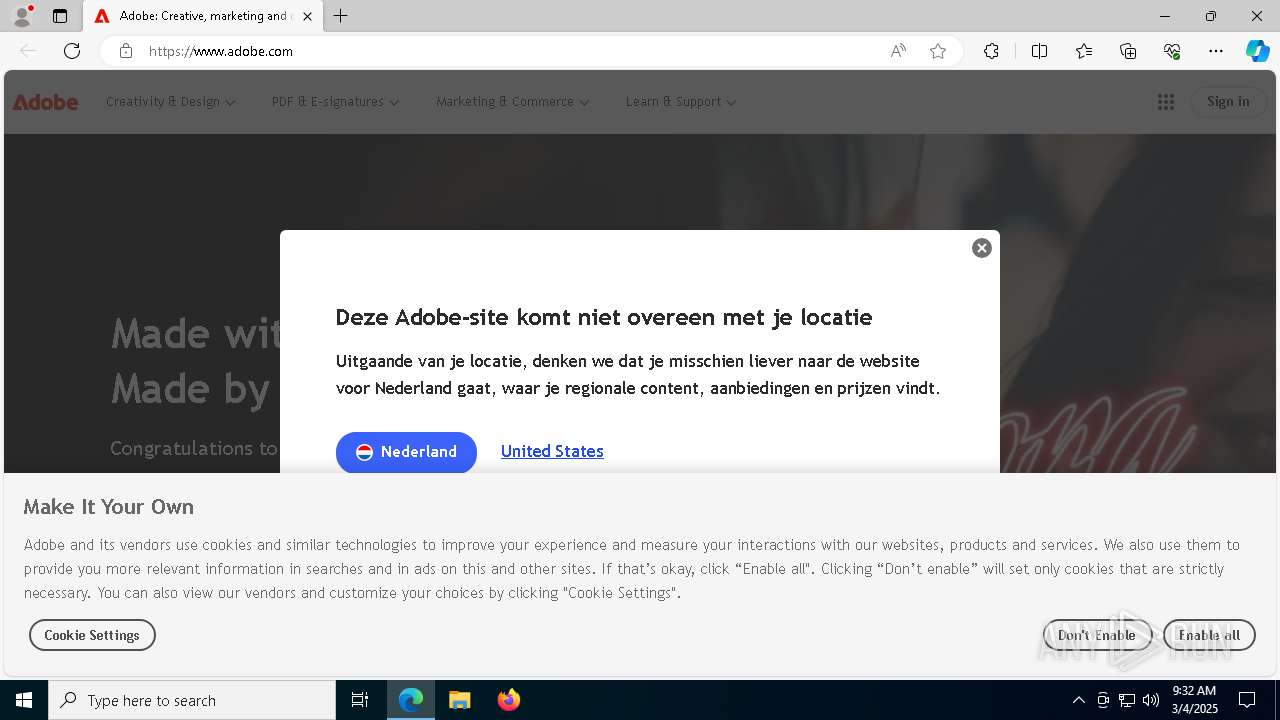Click the Edge taskbar icon
The height and width of the screenshot is (720, 1280).
[411, 700]
